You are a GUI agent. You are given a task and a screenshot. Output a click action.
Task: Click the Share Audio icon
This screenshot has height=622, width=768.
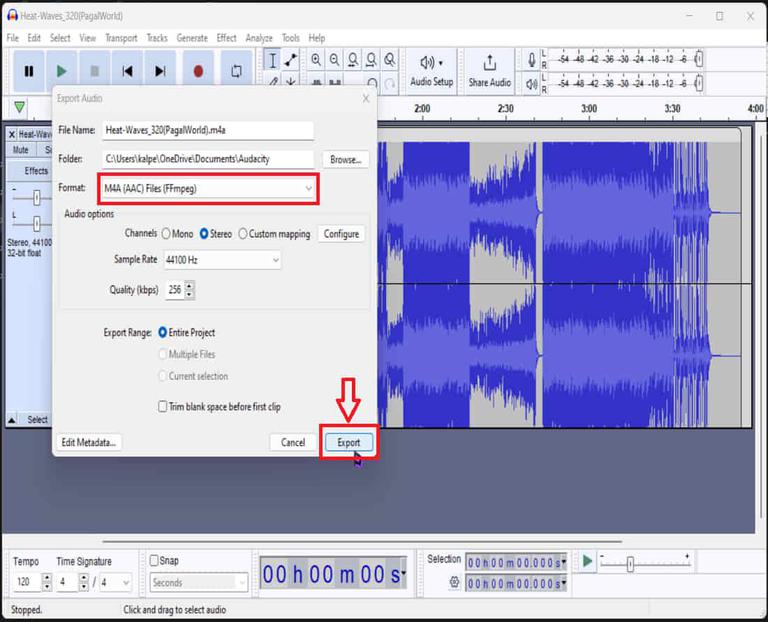click(x=489, y=70)
